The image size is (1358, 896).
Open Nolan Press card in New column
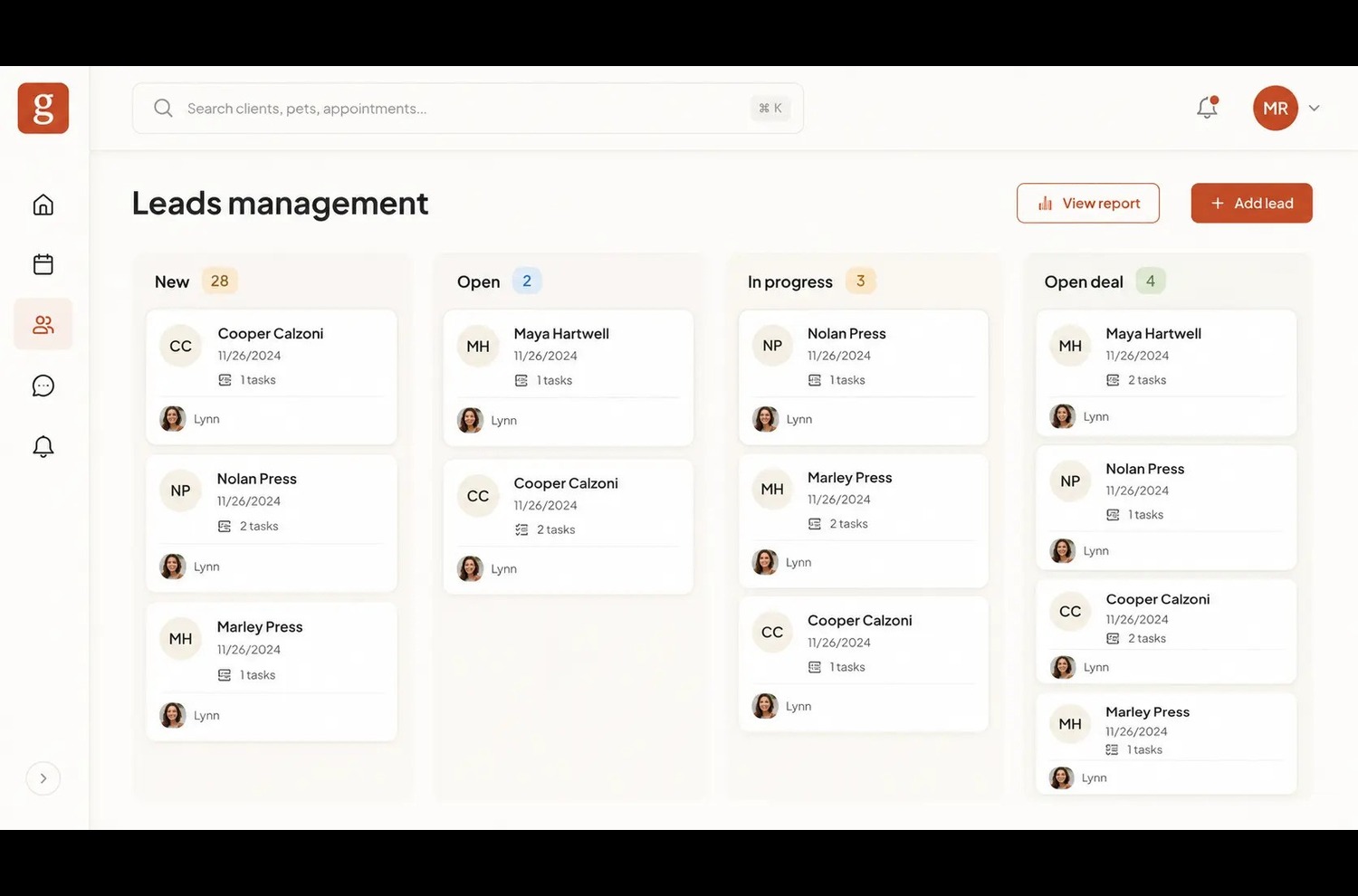(x=272, y=523)
